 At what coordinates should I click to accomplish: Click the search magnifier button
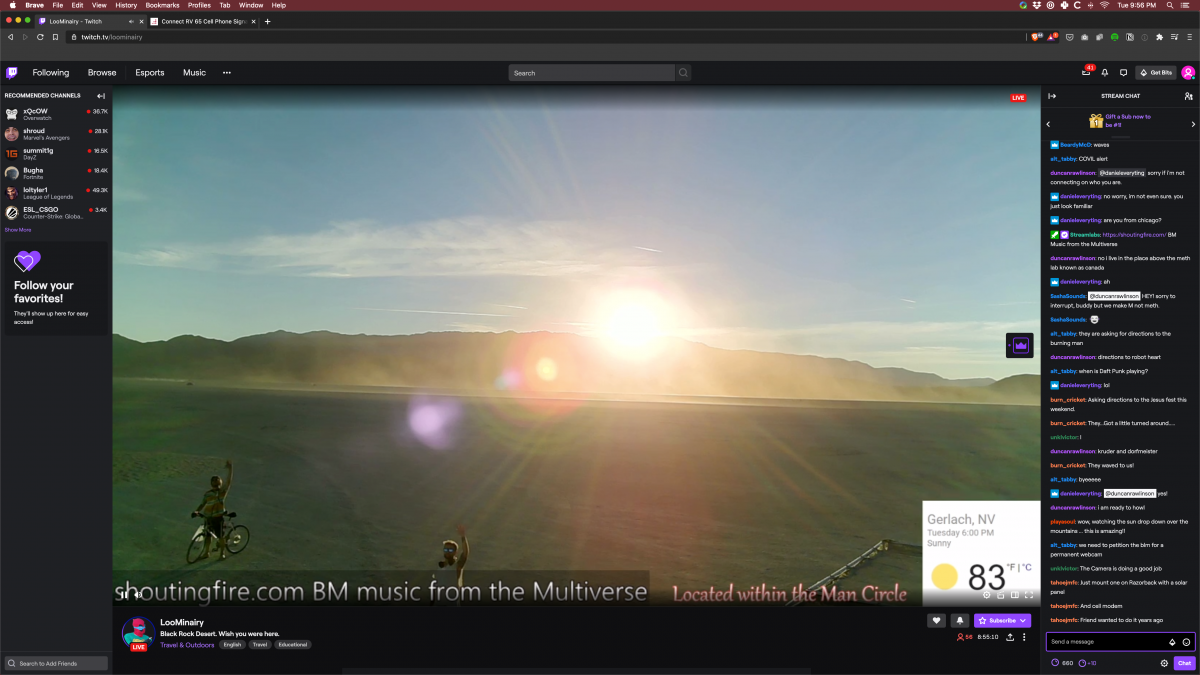[x=684, y=72]
